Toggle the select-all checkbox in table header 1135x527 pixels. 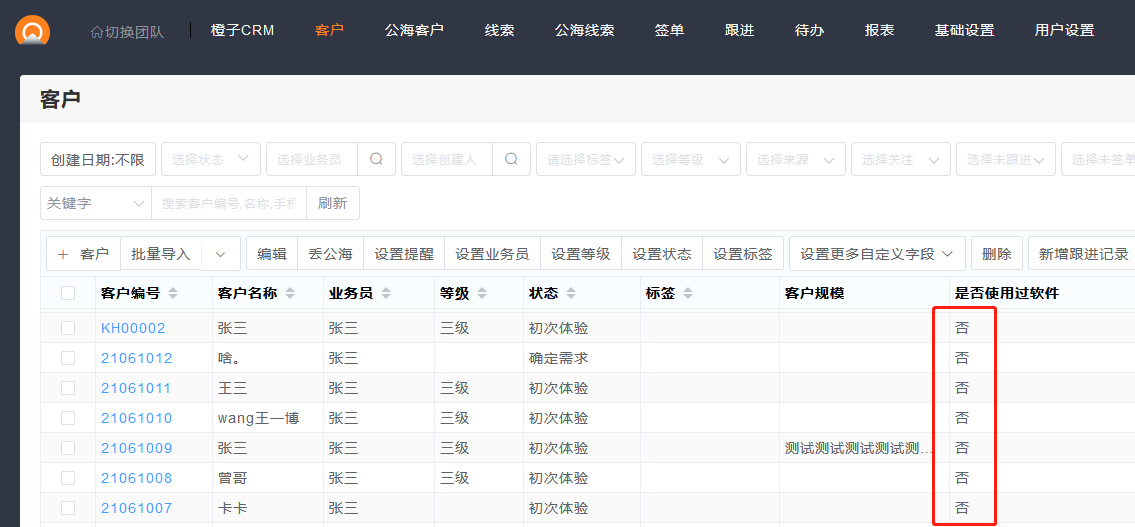(68, 293)
